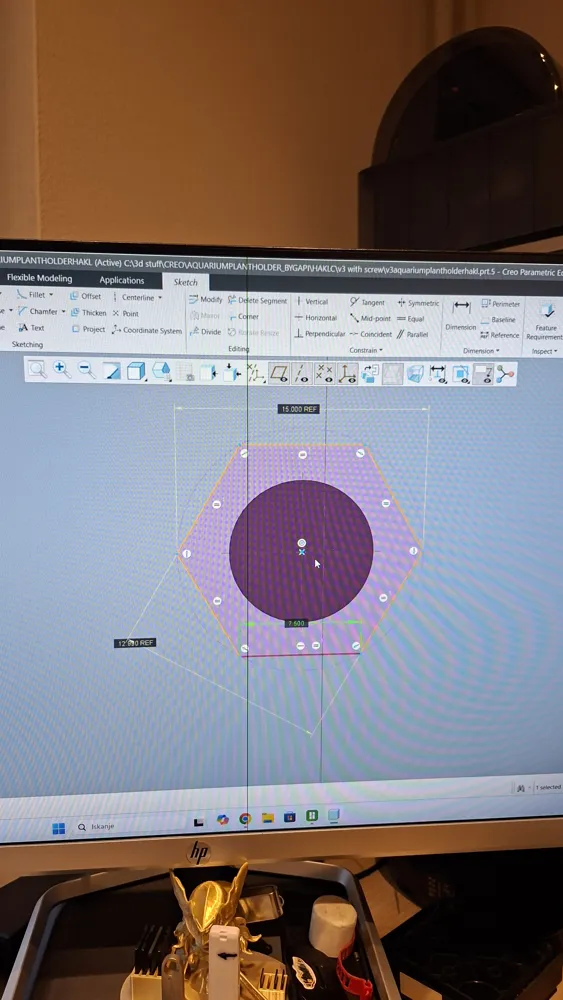Select the Text sketch tool
This screenshot has width=563, height=1000.
point(31,328)
